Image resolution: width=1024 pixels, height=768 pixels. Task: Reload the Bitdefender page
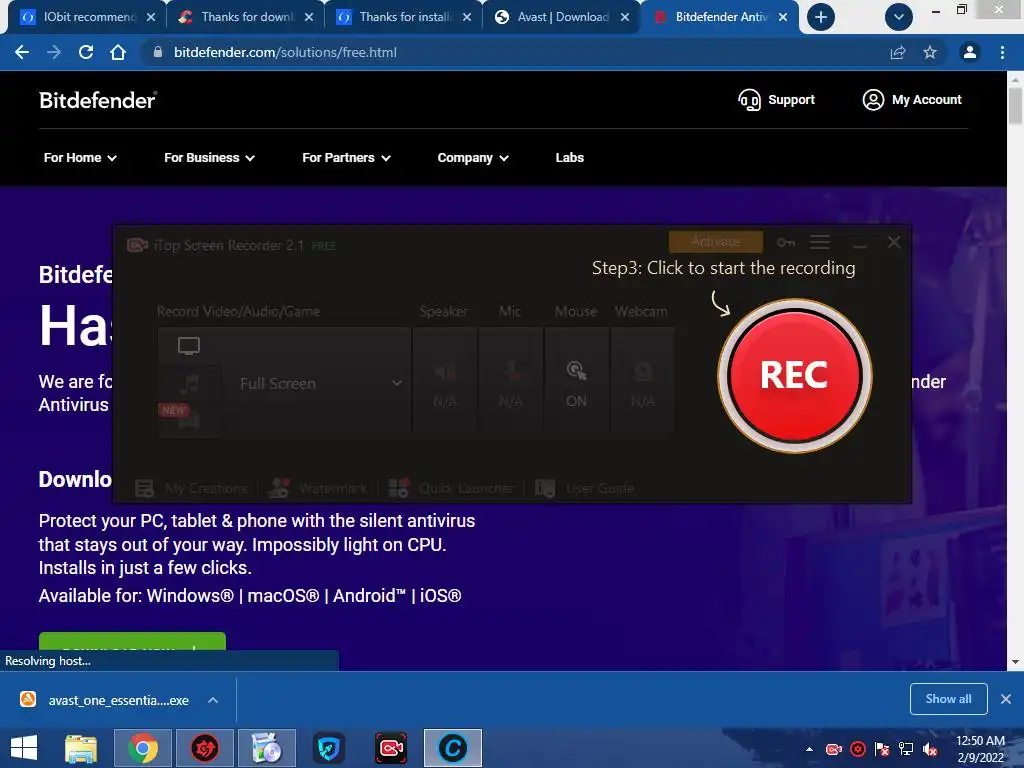point(86,52)
